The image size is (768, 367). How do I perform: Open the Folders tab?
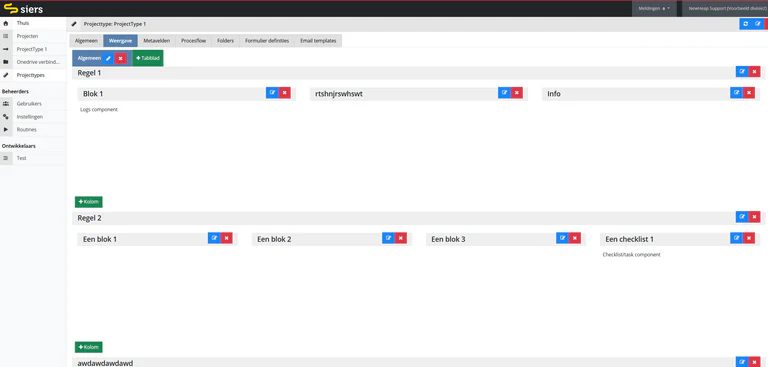point(225,41)
